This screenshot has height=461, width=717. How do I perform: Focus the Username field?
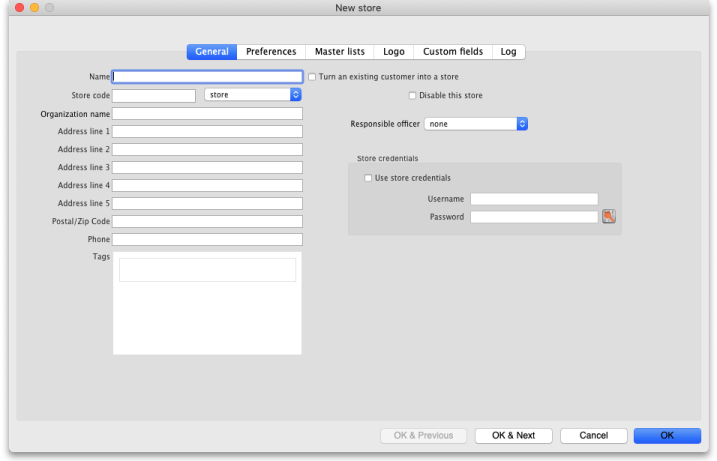click(534, 199)
